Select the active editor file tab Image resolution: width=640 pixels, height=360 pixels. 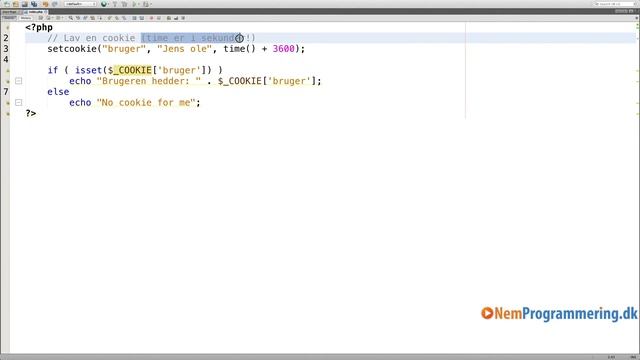tap(35, 12)
